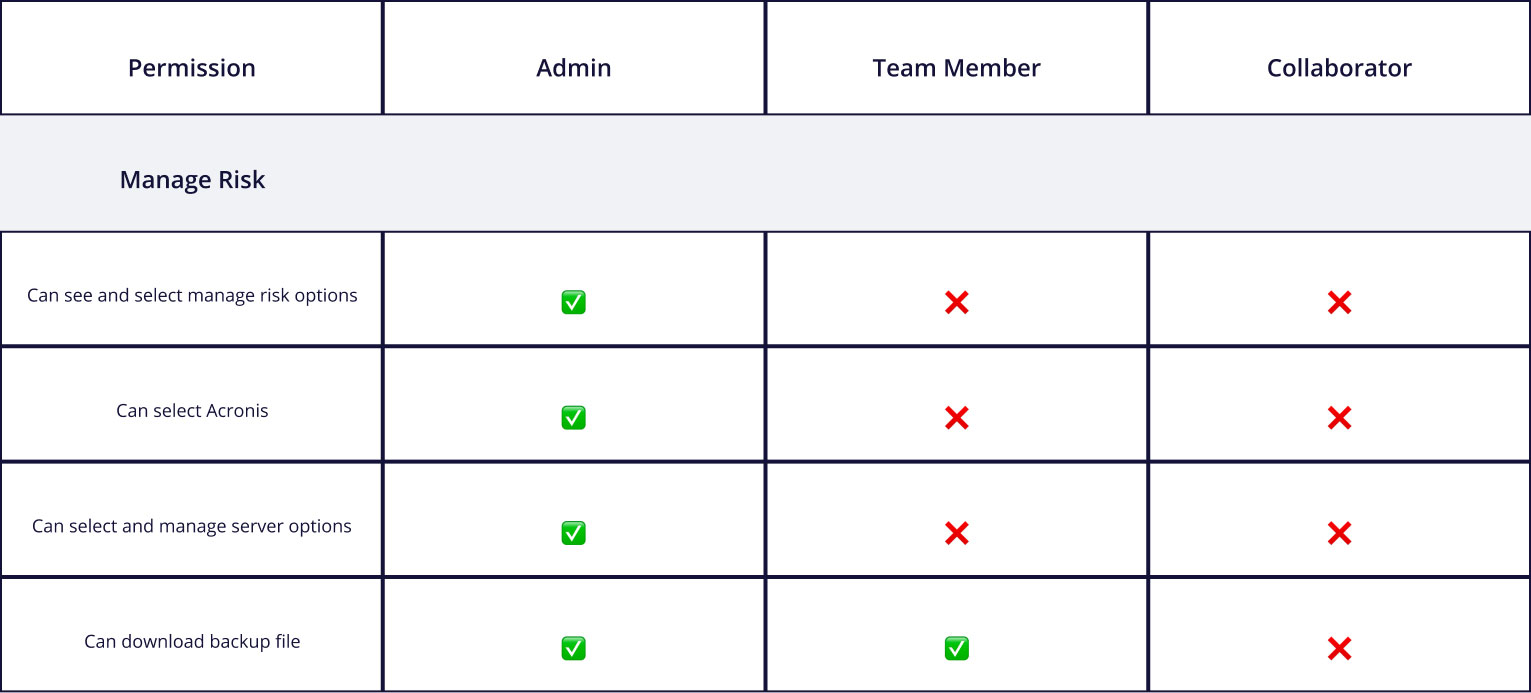Click the Manage Risk section heading
The image size is (1531, 693).
[192, 180]
